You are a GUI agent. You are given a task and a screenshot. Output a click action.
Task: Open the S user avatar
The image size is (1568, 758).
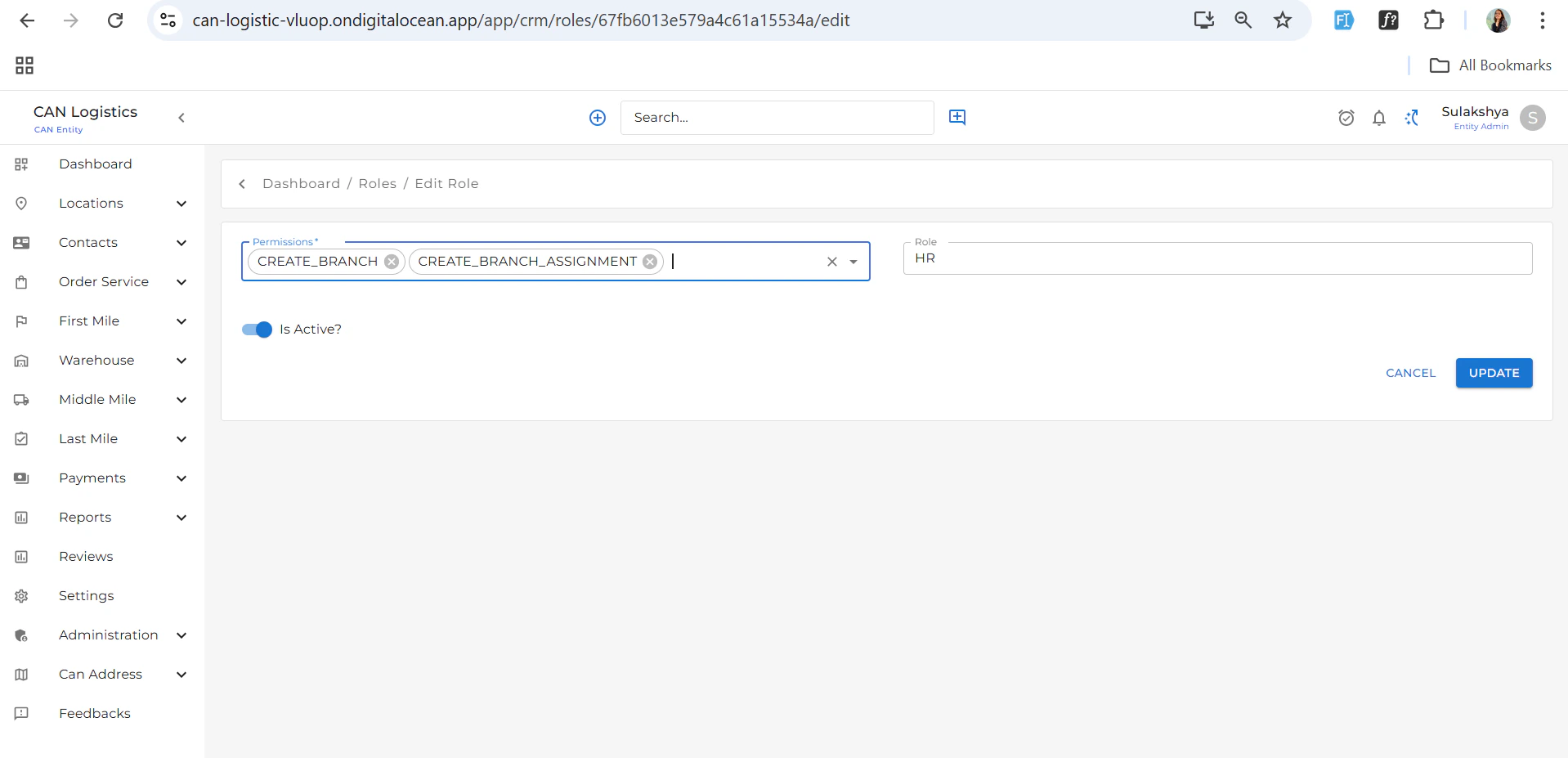[x=1533, y=118]
